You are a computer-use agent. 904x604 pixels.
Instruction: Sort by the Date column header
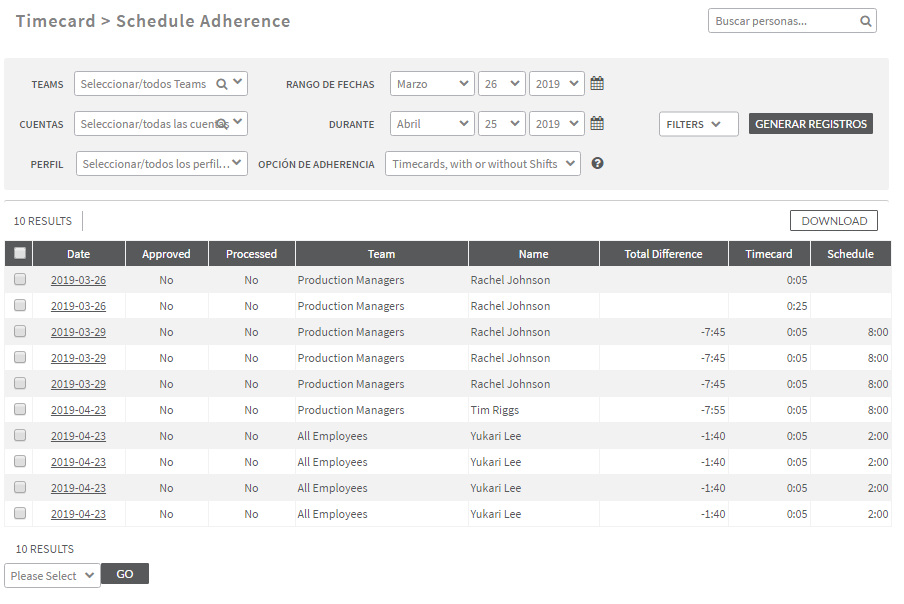tap(78, 254)
